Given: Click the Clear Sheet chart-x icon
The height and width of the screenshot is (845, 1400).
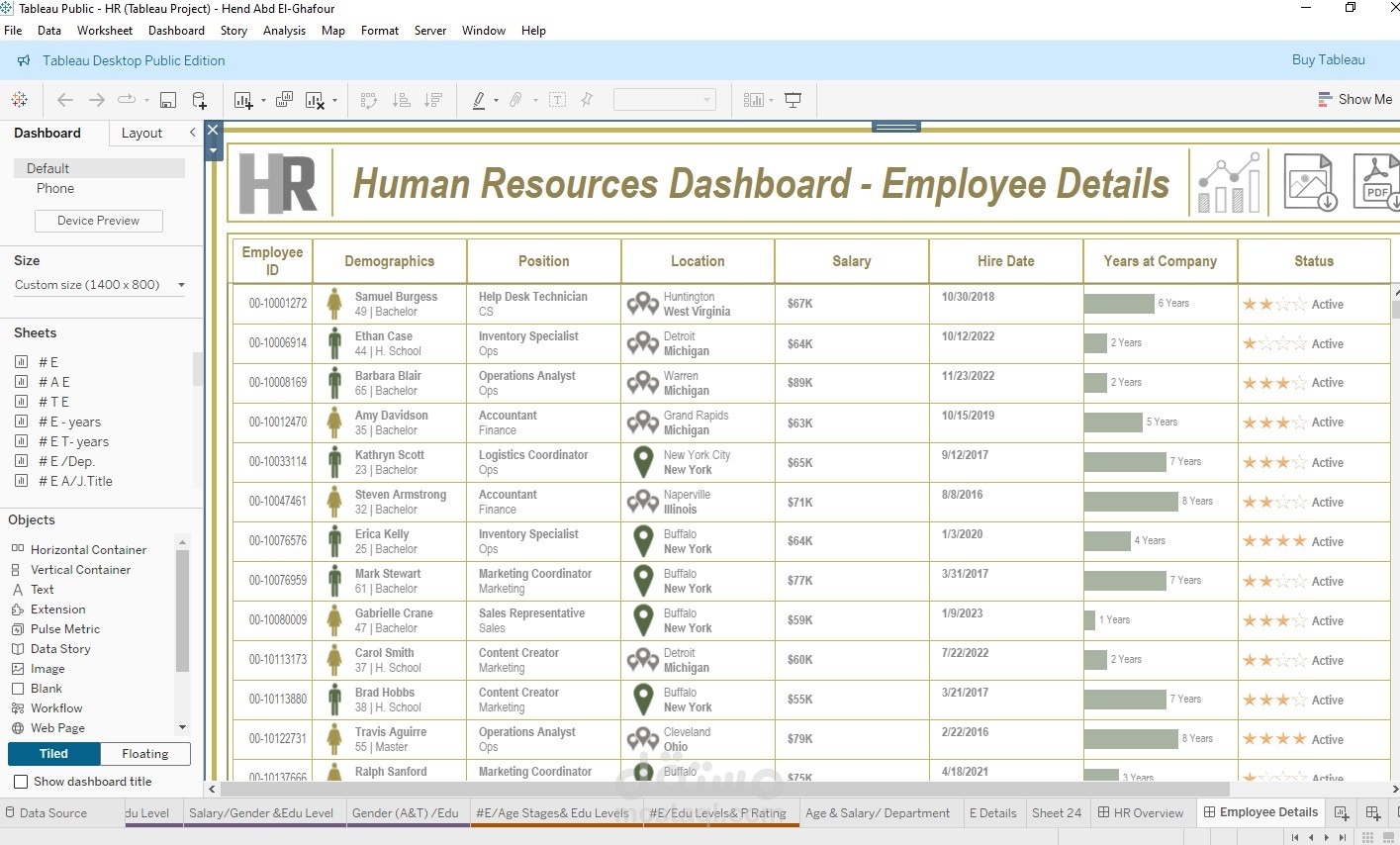Looking at the screenshot, I should pyautogui.click(x=315, y=100).
